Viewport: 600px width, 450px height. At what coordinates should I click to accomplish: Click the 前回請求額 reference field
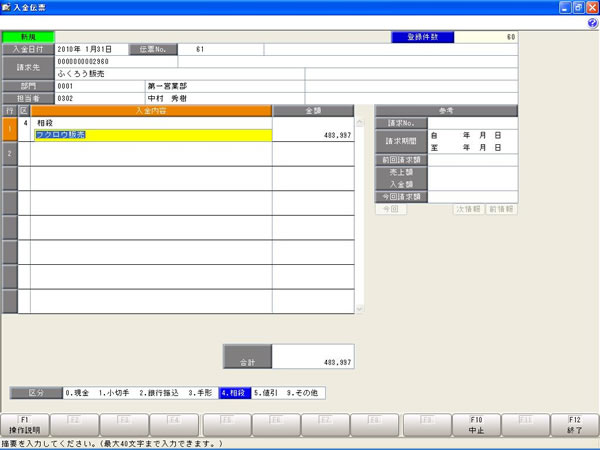tap(473, 160)
